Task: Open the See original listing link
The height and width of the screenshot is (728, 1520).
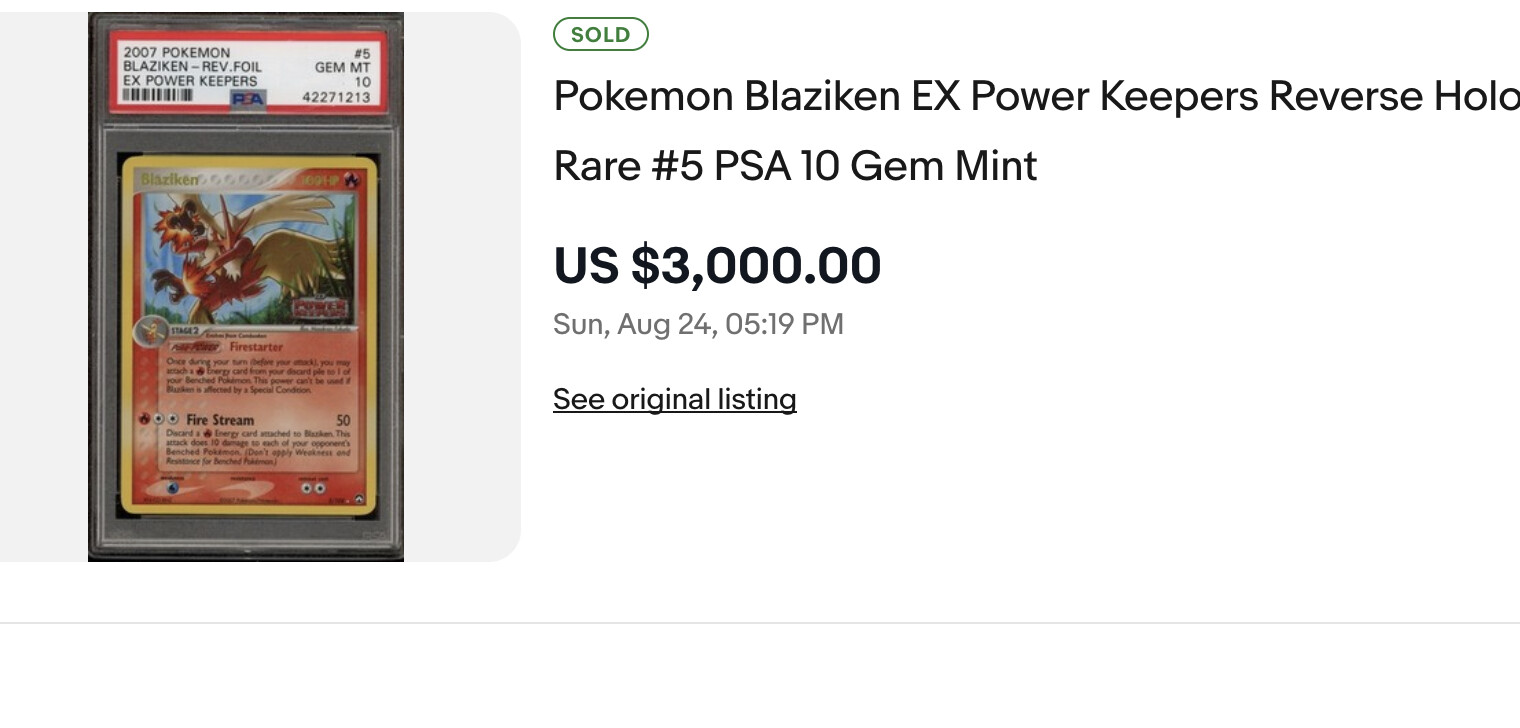Action: (x=674, y=399)
